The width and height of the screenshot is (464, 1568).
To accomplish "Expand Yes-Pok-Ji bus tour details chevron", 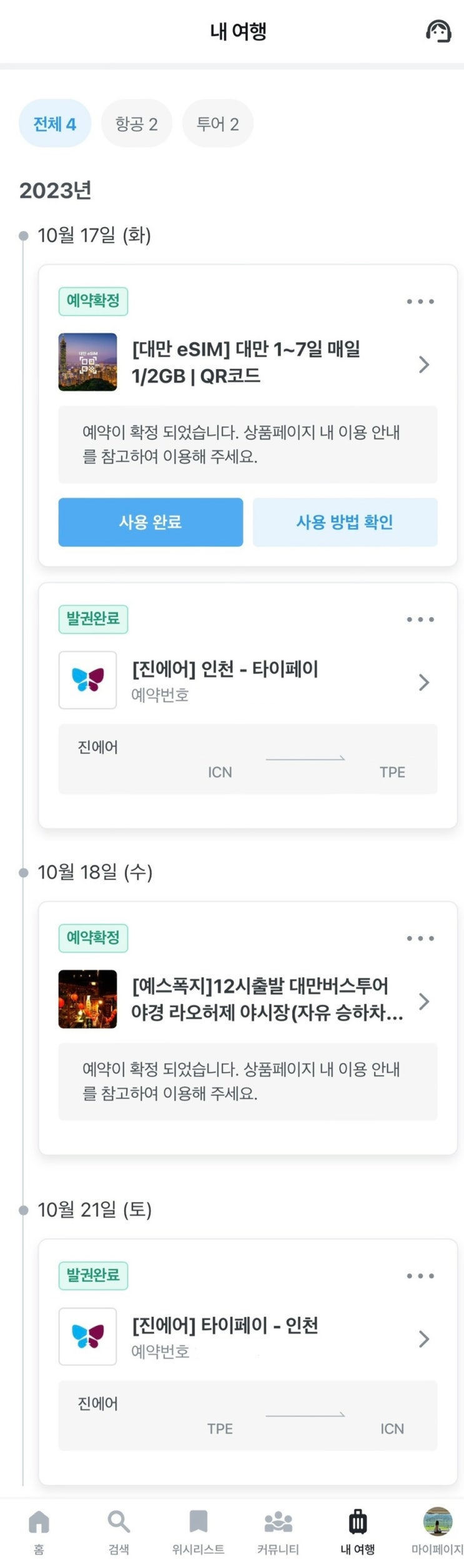I will pyautogui.click(x=424, y=1002).
